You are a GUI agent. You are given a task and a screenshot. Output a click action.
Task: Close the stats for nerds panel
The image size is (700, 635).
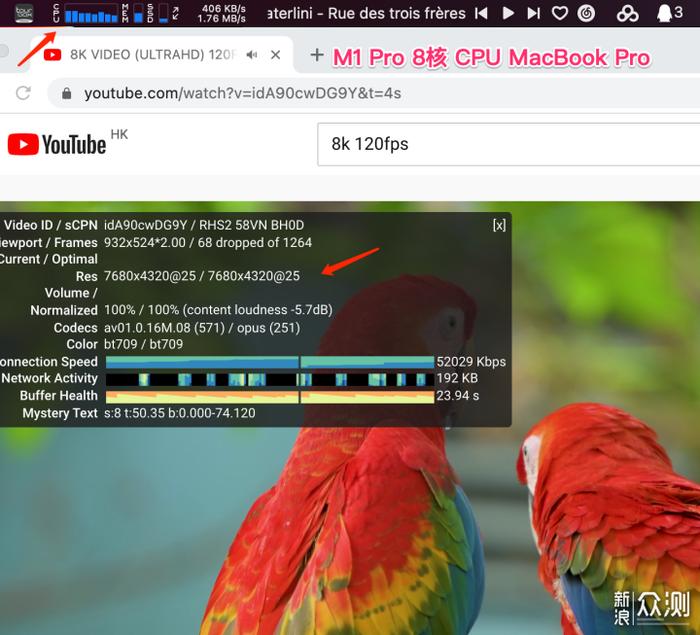[x=499, y=225]
